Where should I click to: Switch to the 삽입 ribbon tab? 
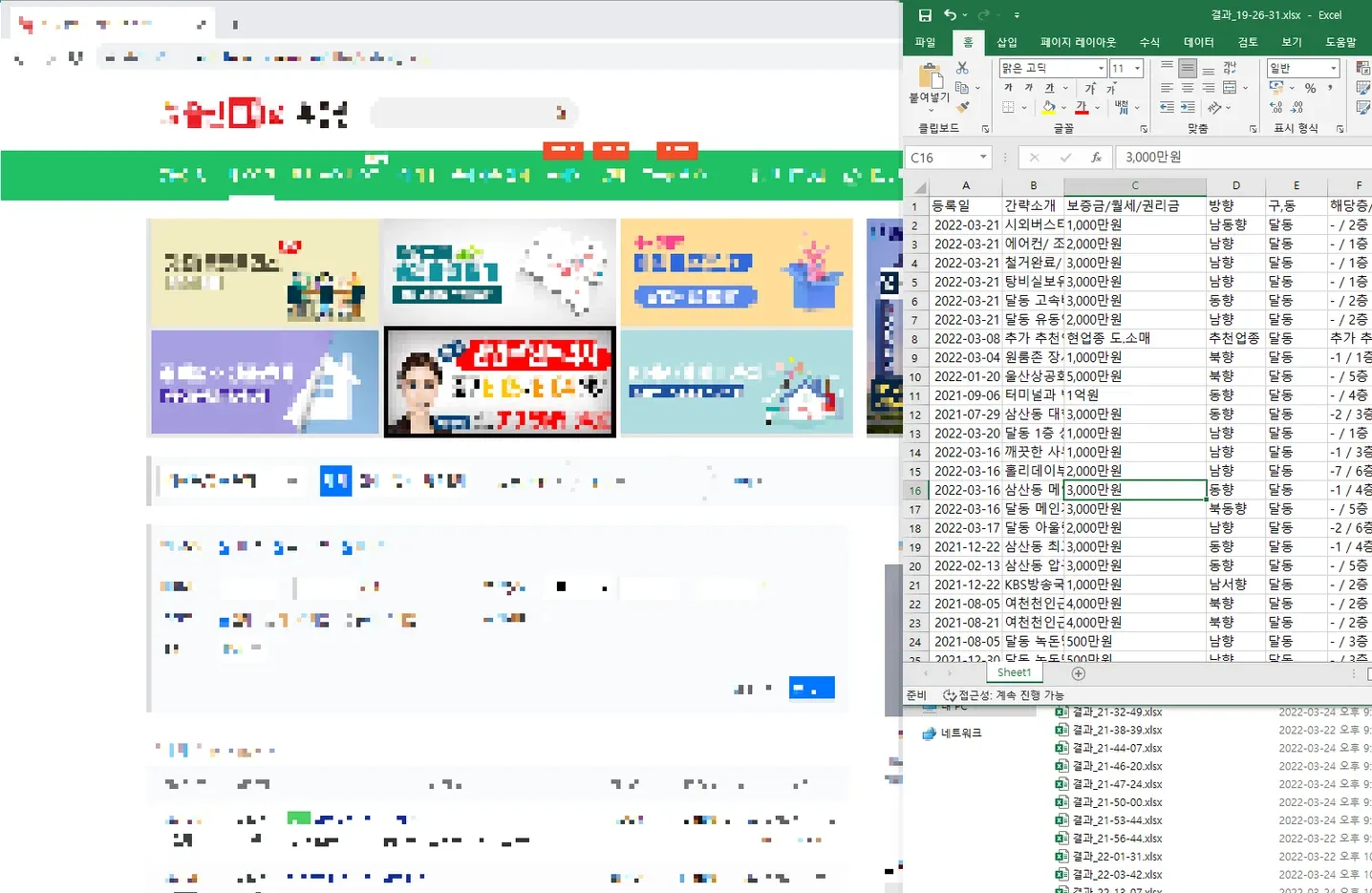[x=1007, y=42]
